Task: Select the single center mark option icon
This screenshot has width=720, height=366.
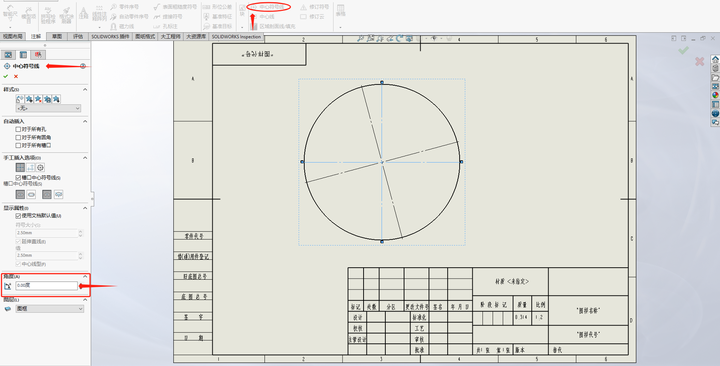Action: click(20, 168)
